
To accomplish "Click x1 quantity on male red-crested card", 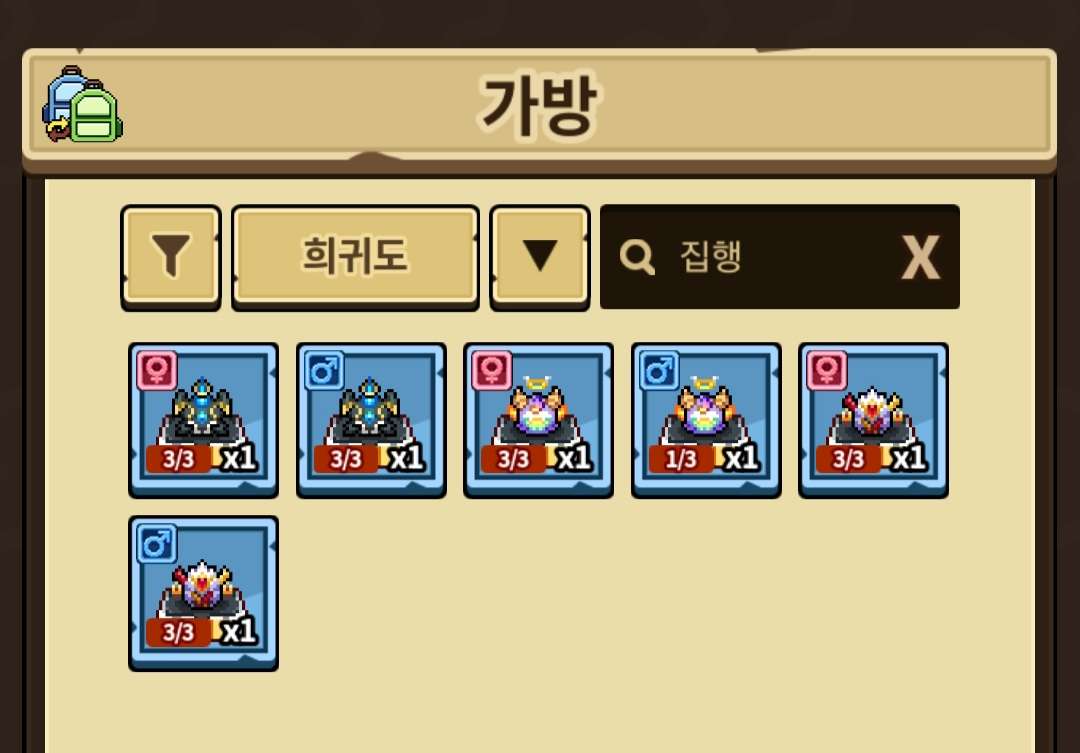I will point(239,631).
